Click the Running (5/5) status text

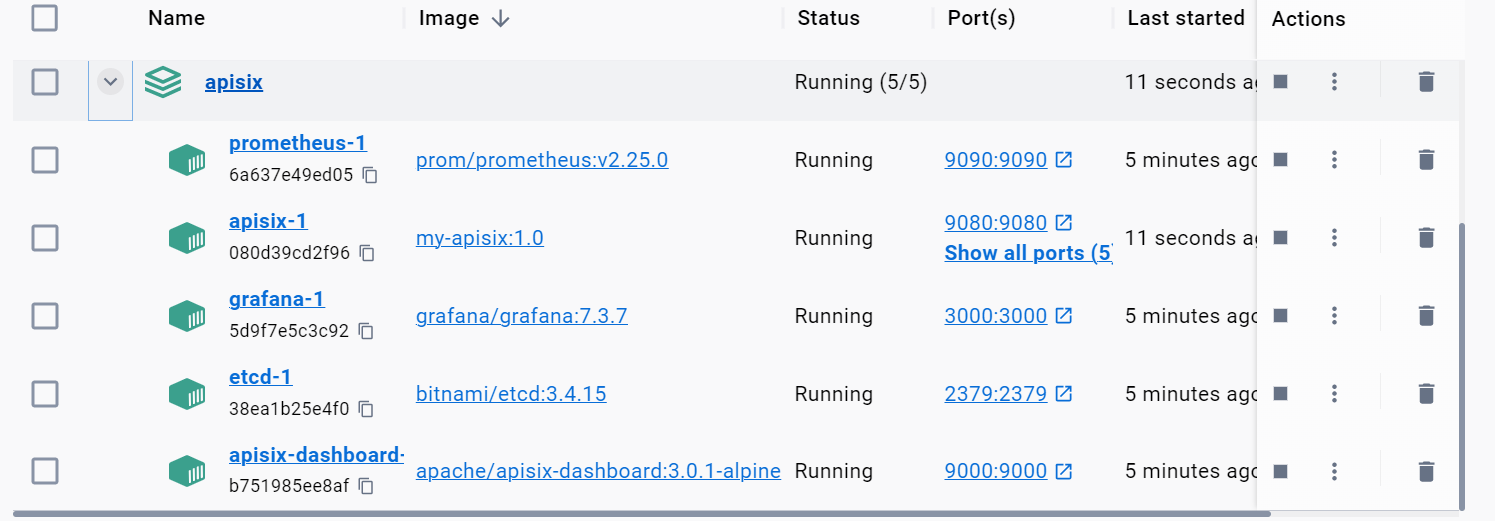point(861,82)
